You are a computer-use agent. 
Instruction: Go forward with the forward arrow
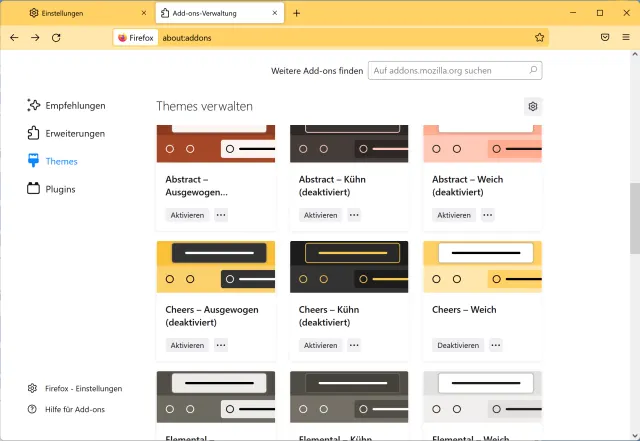36,38
